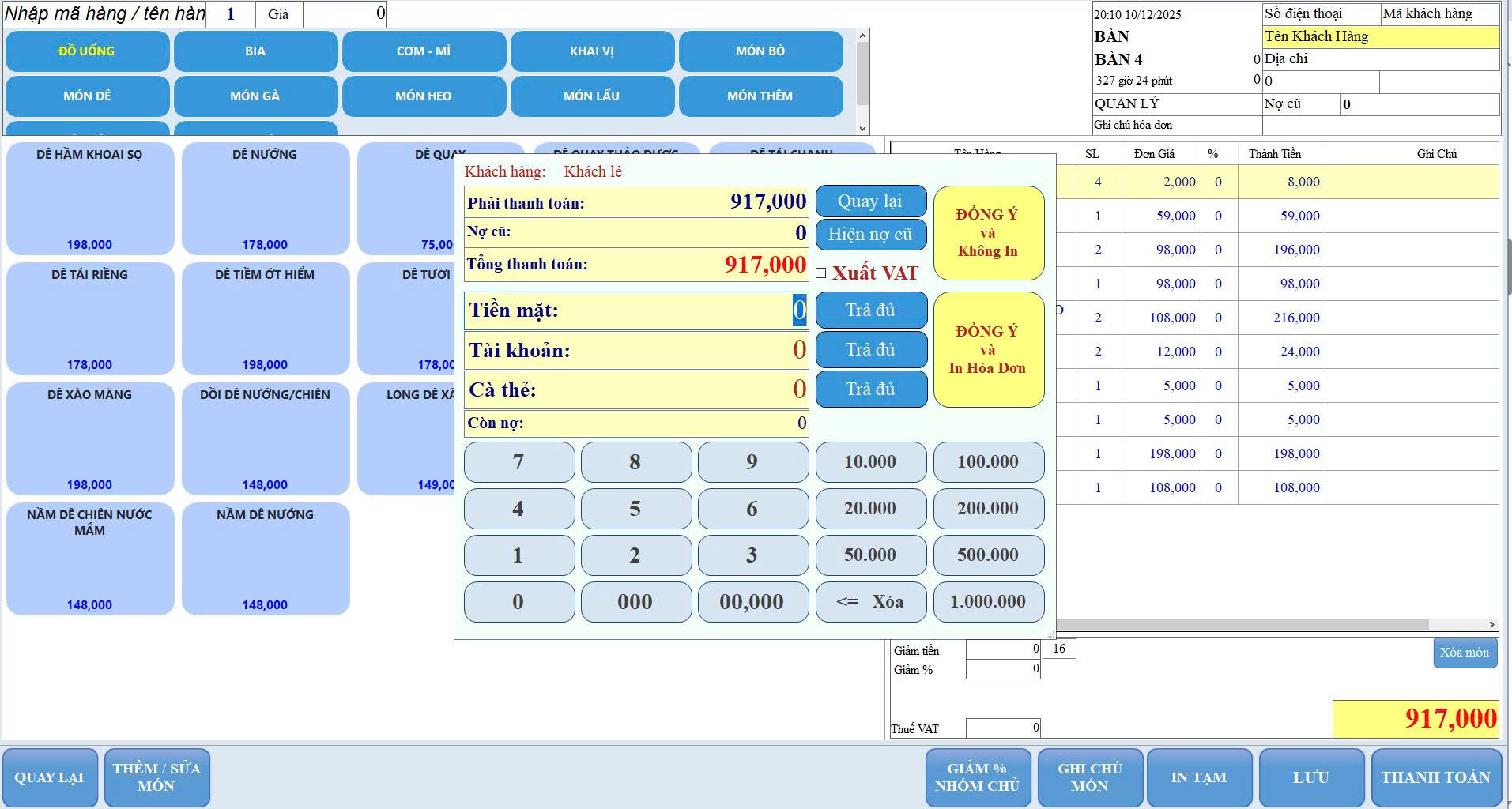Tap the 500.000 quick amount key
The width and height of the screenshot is (1512, 809).
[988, 555]
